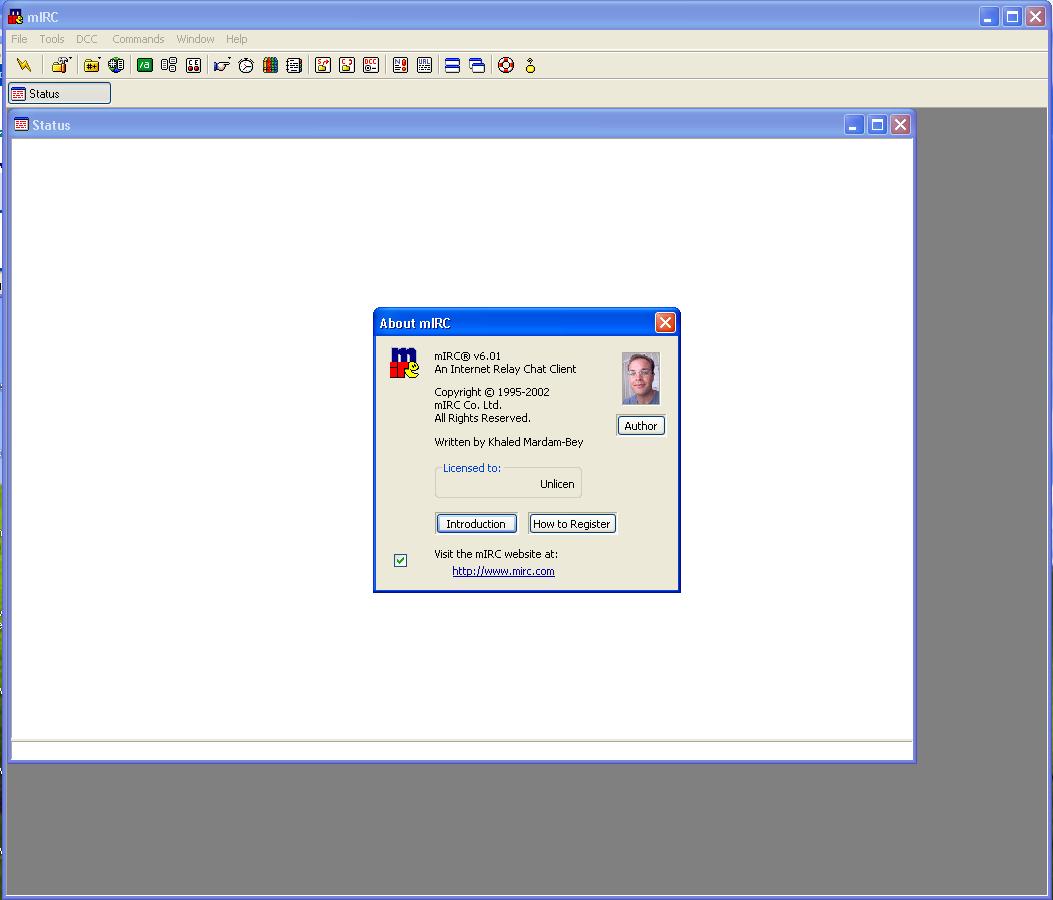1053x900 pixels.
Task: Toggle the checkbox in About mIRC dialog
Action: (400, 560)
